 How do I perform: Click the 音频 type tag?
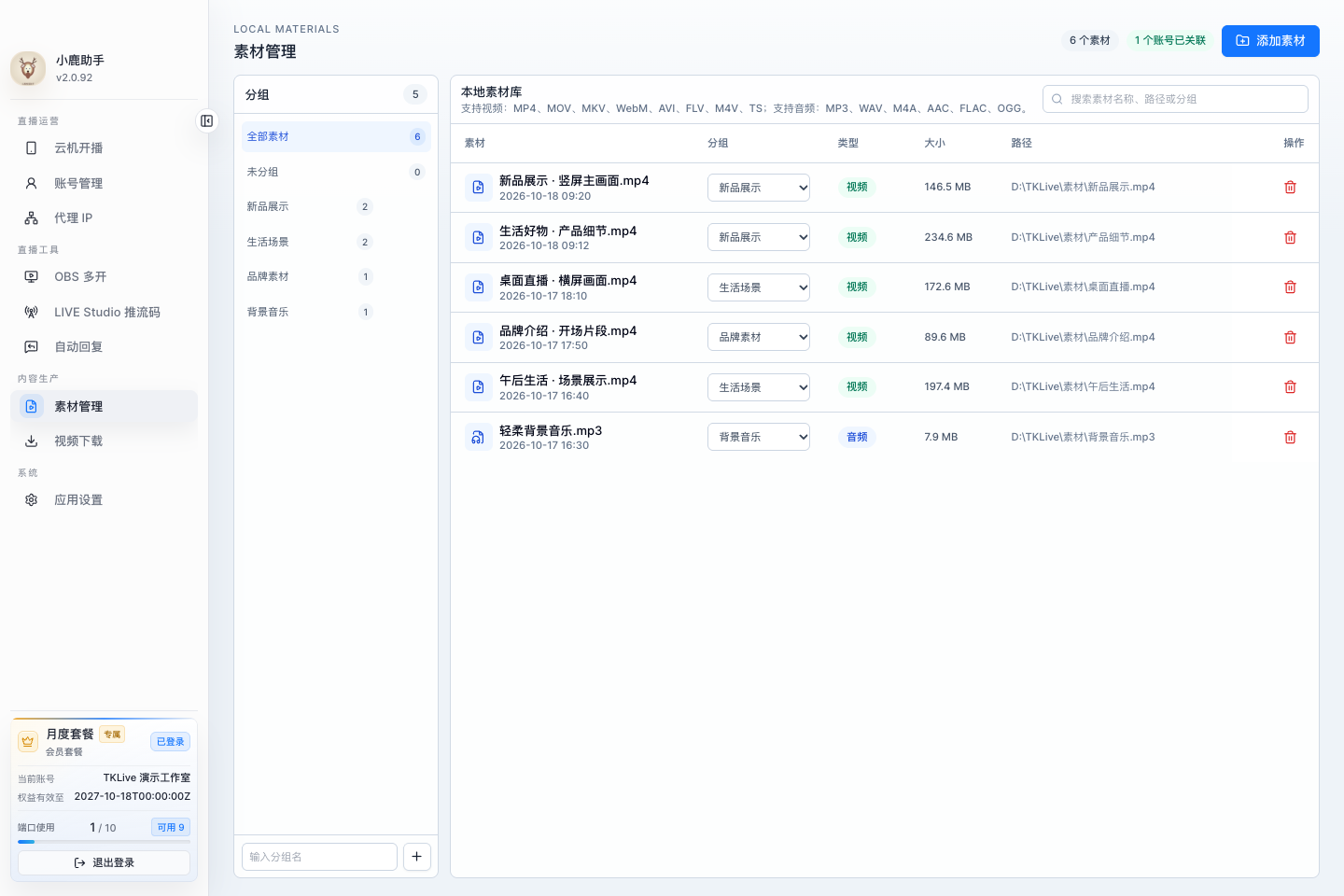click(857, 437)
